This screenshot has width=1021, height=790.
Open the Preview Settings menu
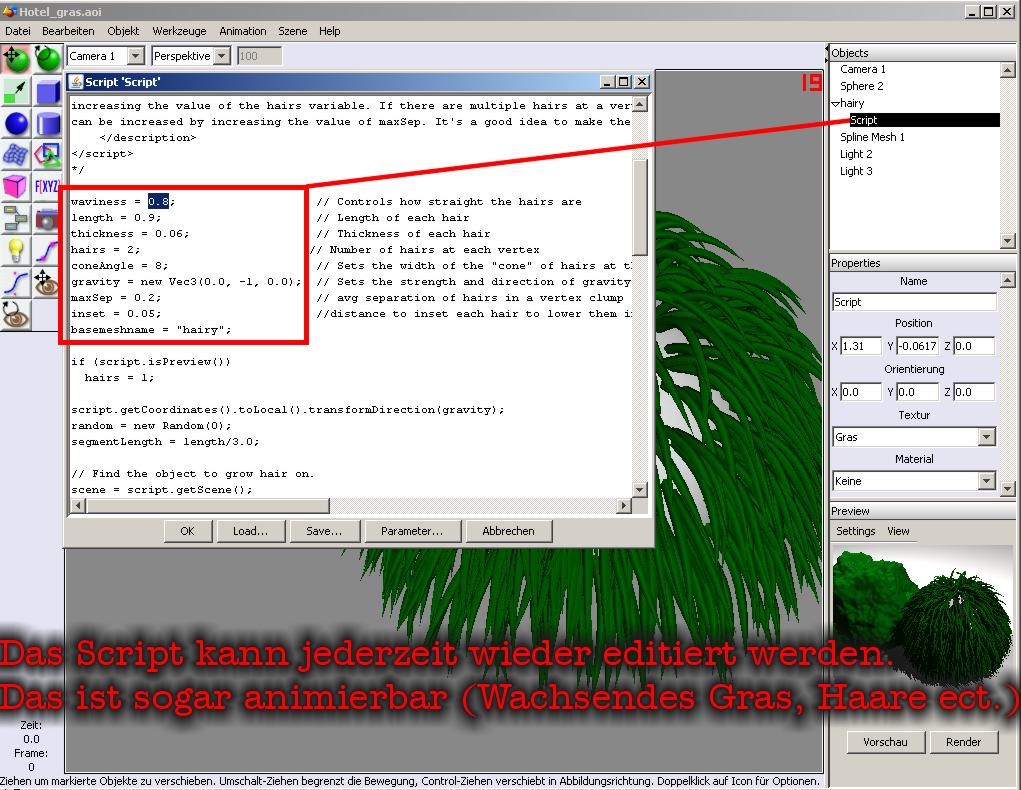point(856,531)
